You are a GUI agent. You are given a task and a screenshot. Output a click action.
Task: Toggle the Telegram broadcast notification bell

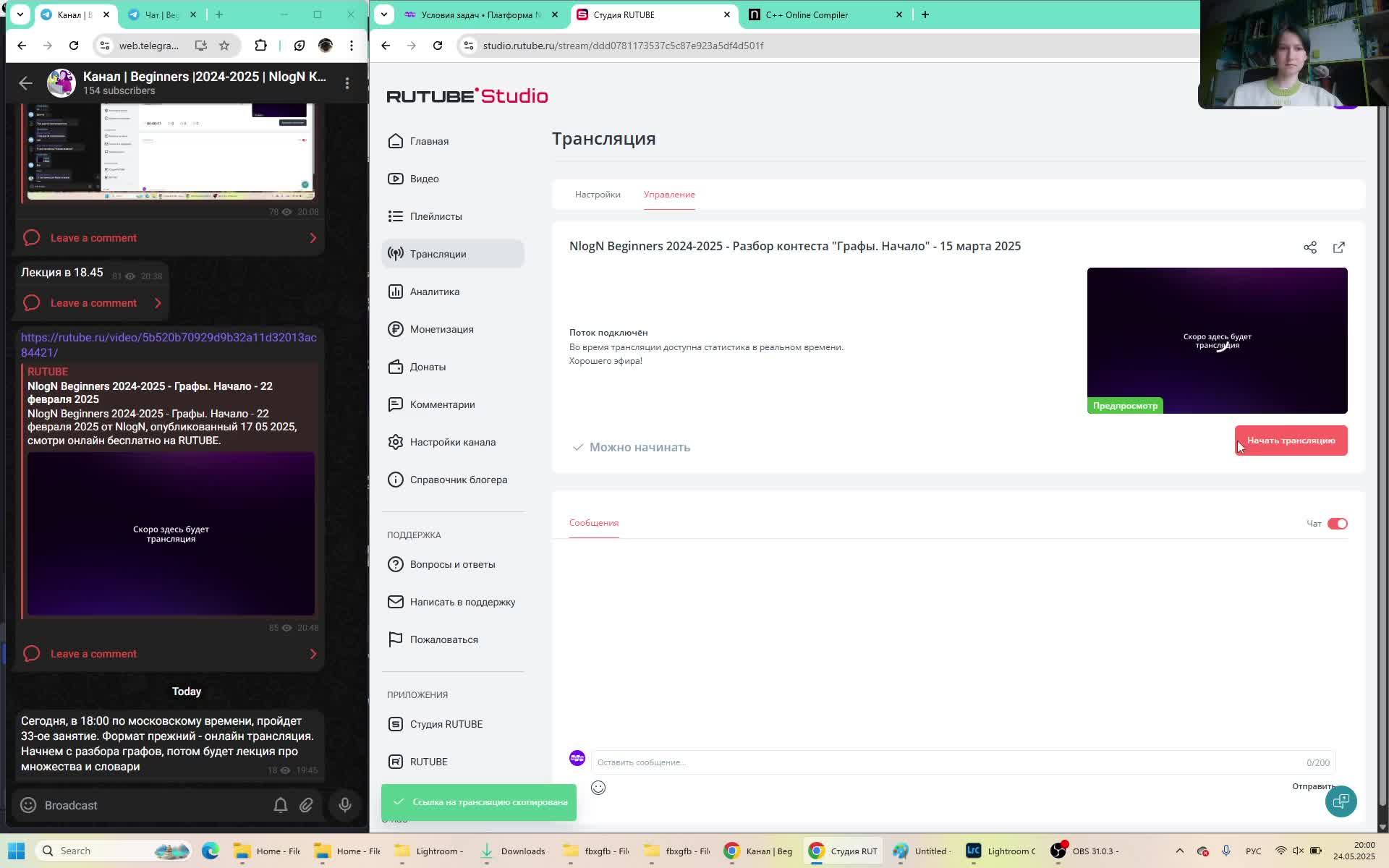pyautogui.click(x=281, y=805)
